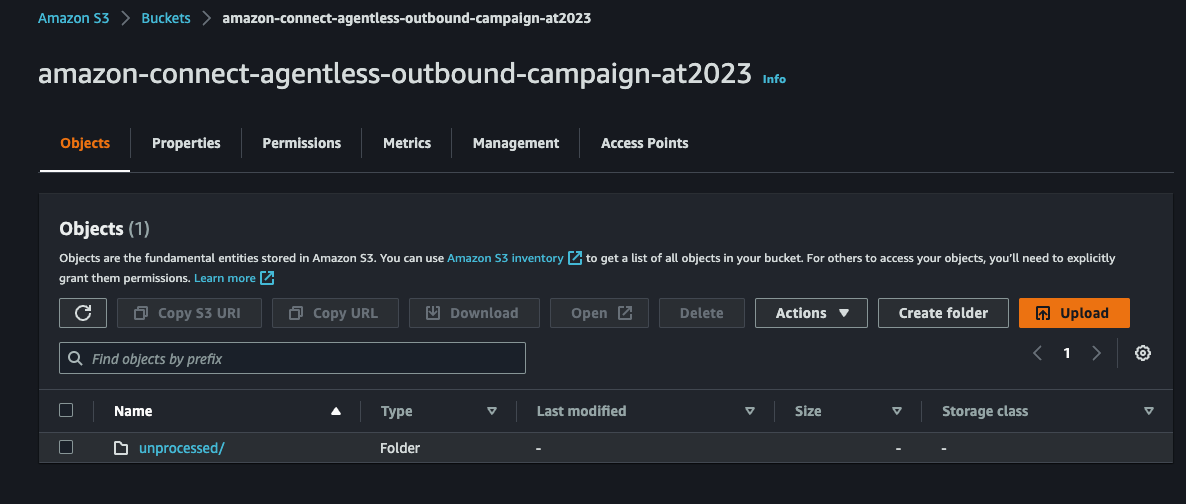This screenshot has width=1186, height=504.
Task: Go to Amazon S3 breadcrumb
Action: coord(74,18)
